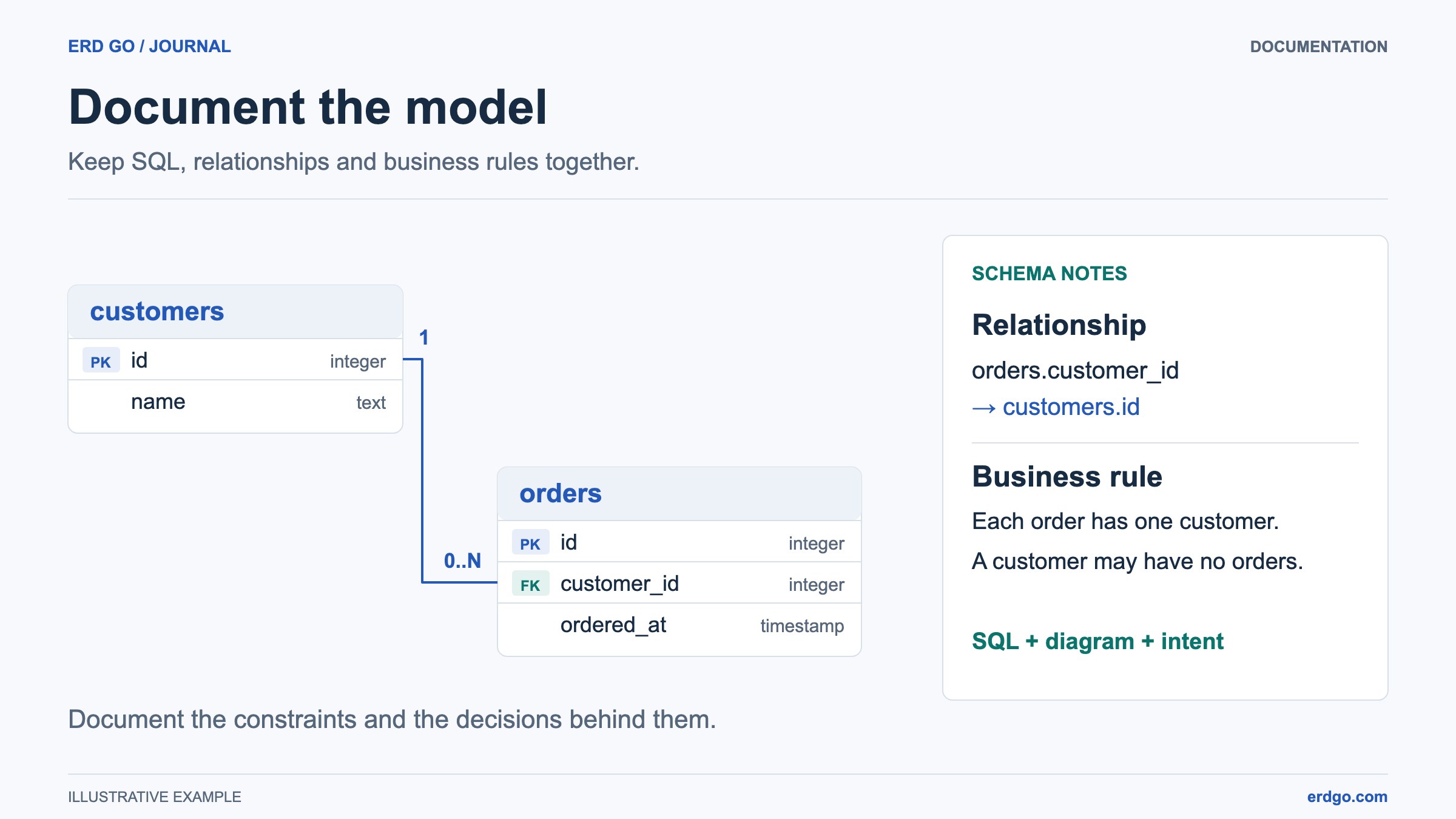
Task: Click the integer type of customer_id
Action: (x=816, y=585)
